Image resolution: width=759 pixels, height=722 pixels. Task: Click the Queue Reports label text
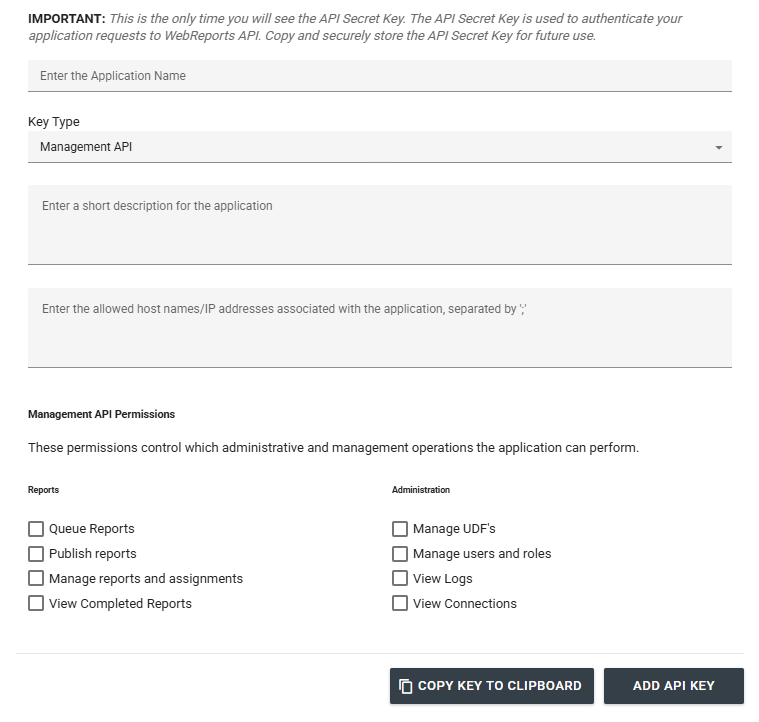pyautogui.click(x=91, y=528)
